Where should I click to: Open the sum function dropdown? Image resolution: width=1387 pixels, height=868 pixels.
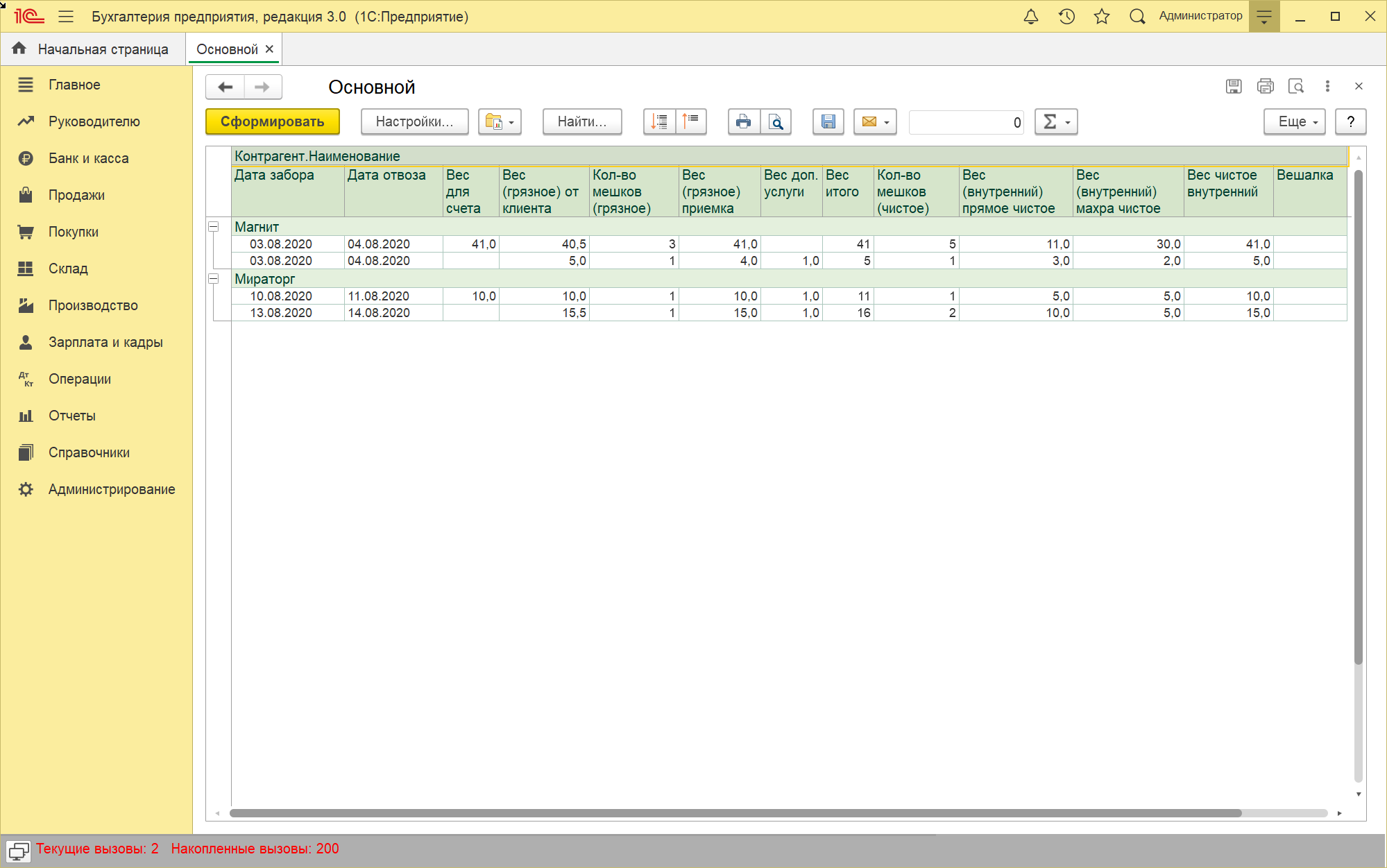tap(1056, 122)
